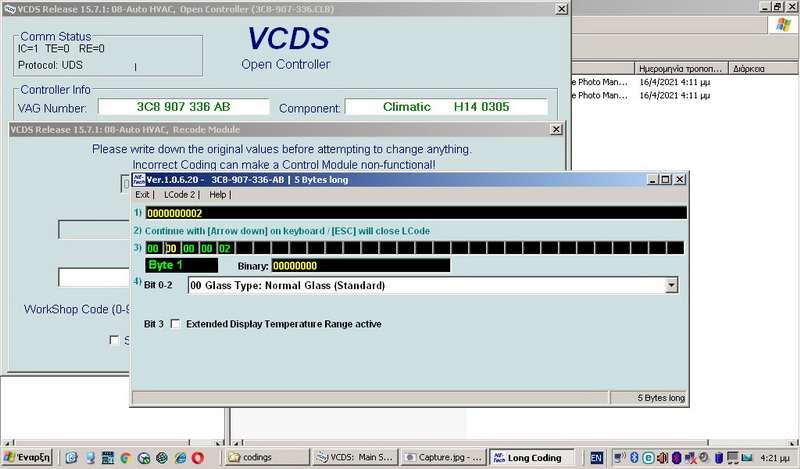Viewport: 800px width, 469px height.
Task: Click the Διάρκεια column header
Action: pos(764,68)
